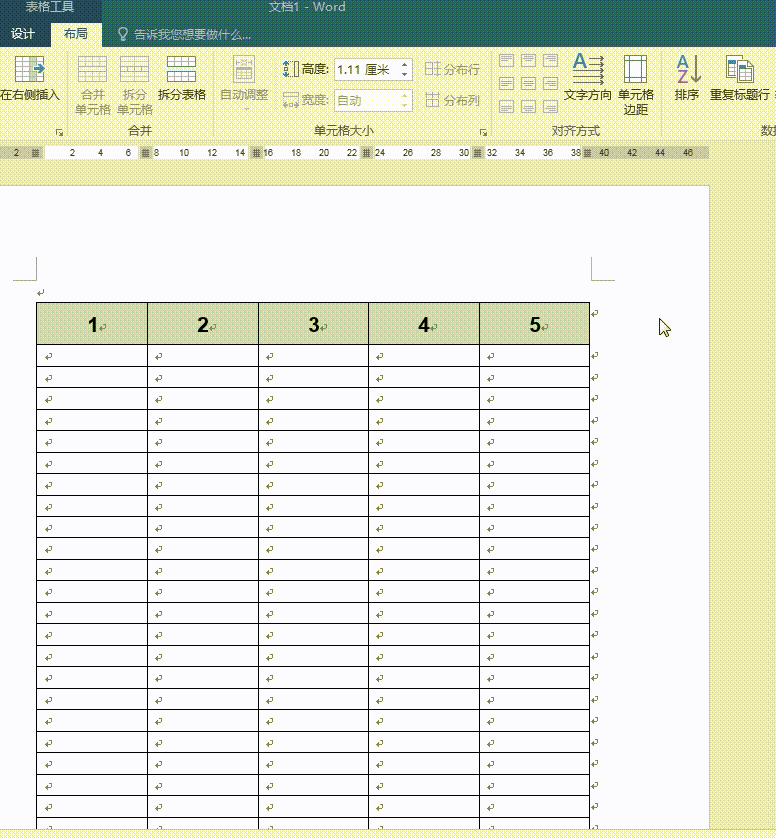Click the paragraph mark above the table
This screenshot has width=776, height=838.
tap(41, 292)
